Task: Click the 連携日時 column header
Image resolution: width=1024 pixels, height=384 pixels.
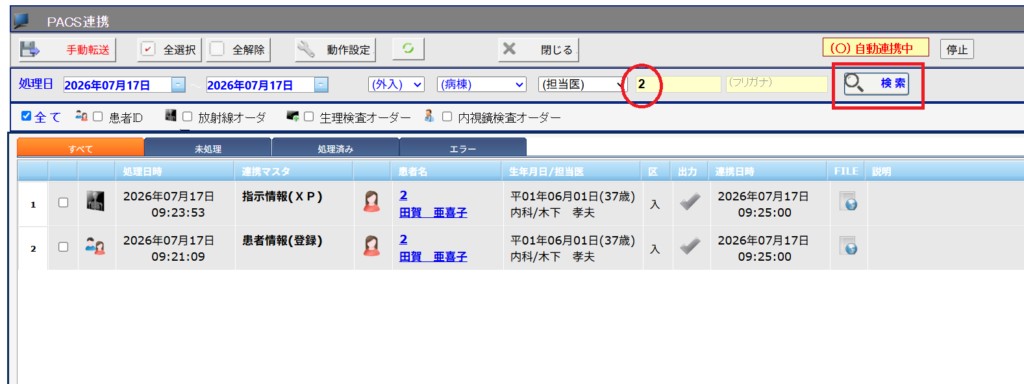Action: (x=769, y=171)
